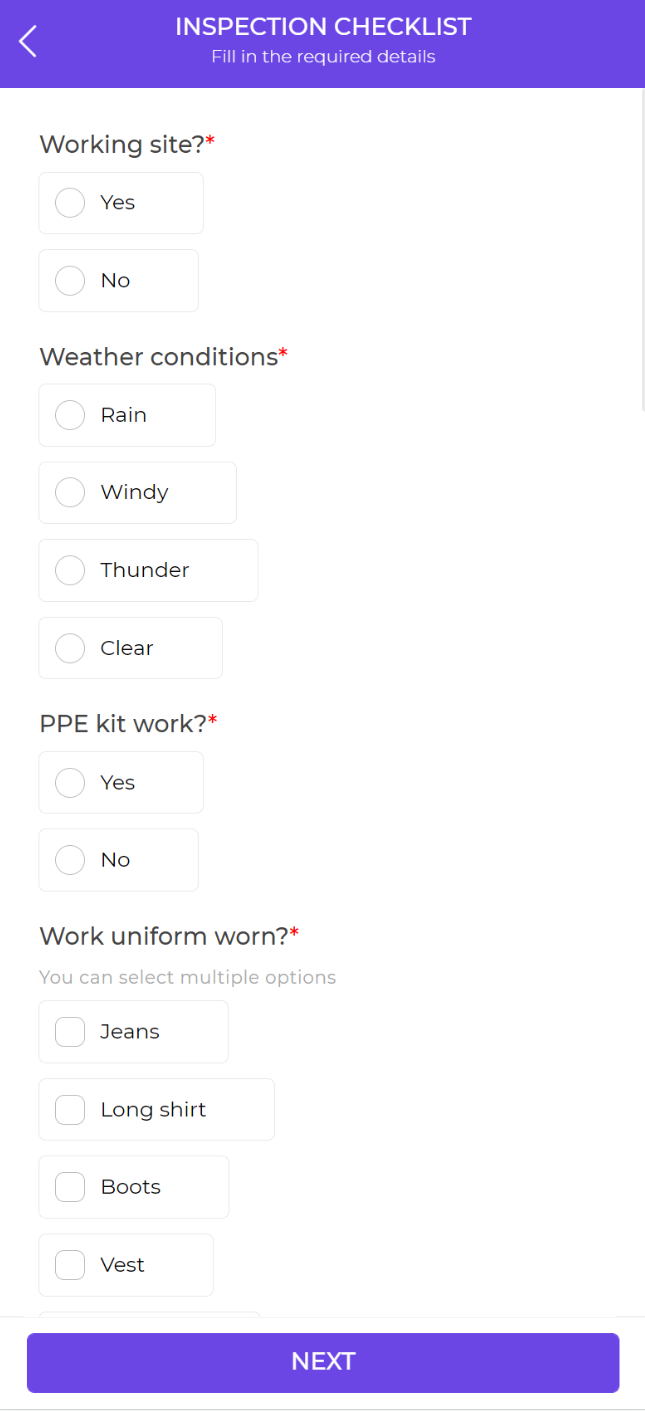
Task: Select Yes for Working site
Action: (x=70, y=203)
